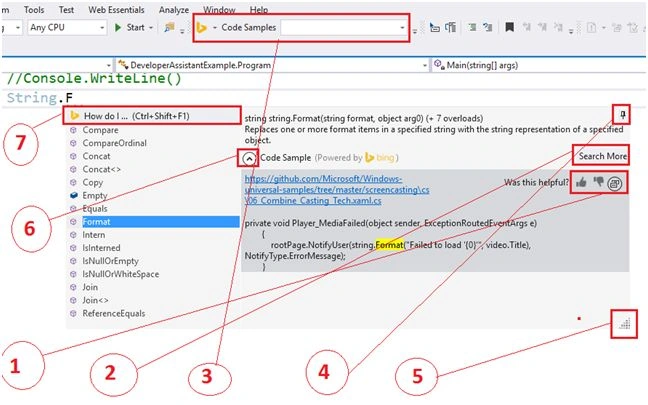Viewport: 648px width, 405px height.
Task: Click the popup resize grip at bottom corner
Action: [x=624, y=323]
